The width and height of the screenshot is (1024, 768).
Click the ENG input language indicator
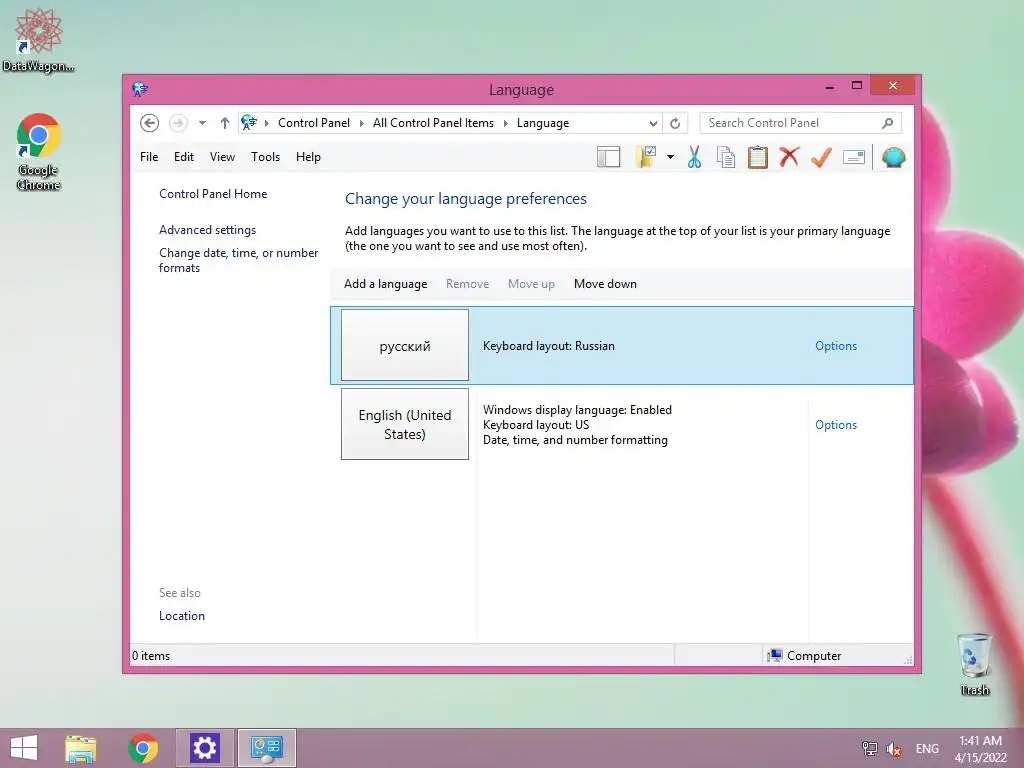tap(927, 748)
